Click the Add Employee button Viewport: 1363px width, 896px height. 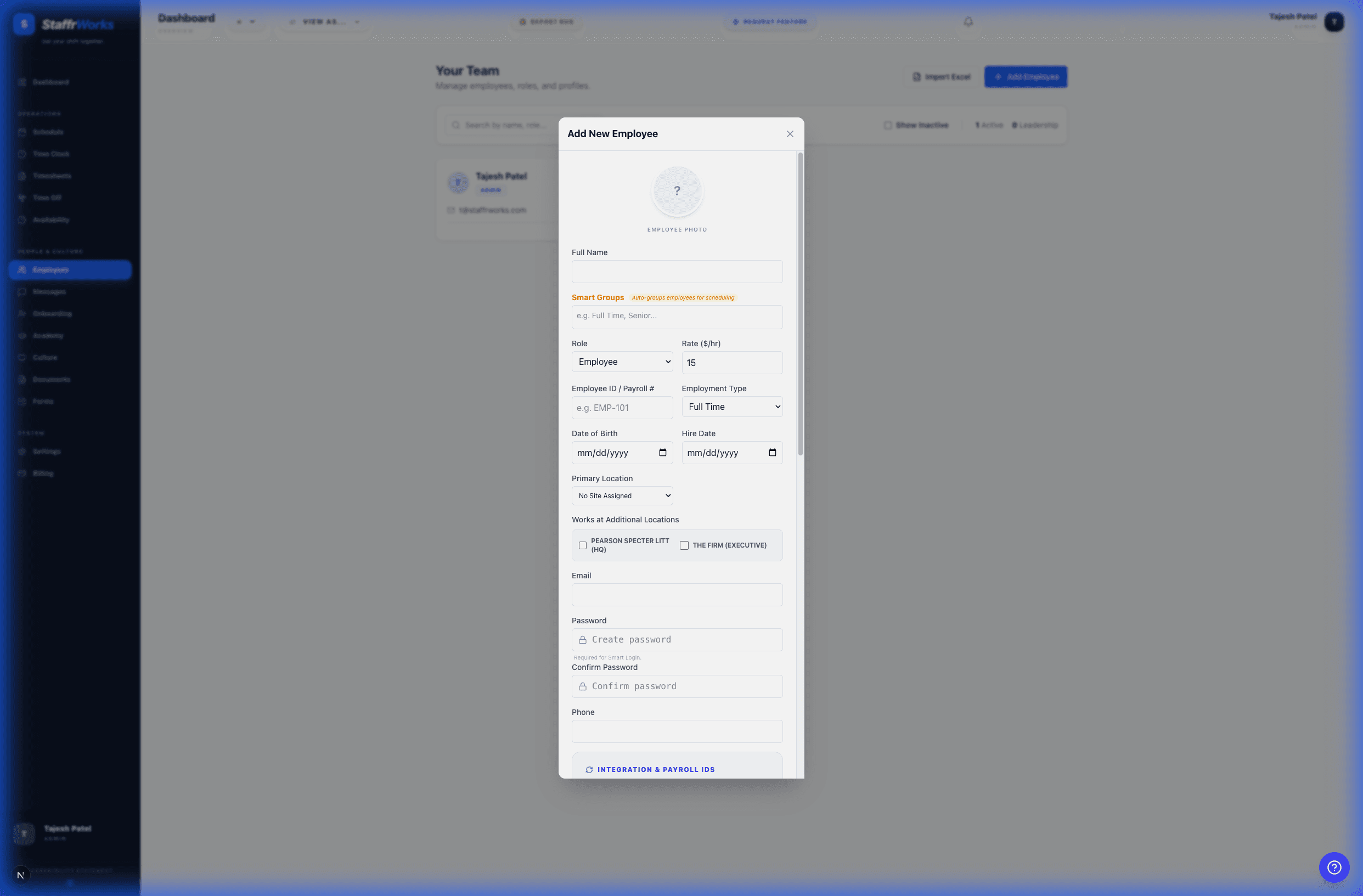(1025, 76)
